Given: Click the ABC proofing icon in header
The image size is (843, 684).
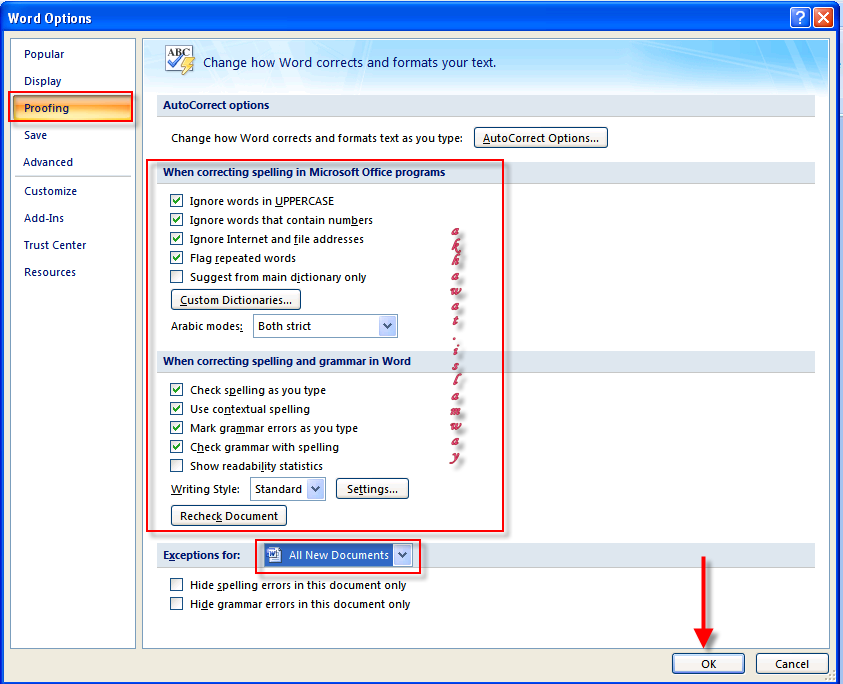Looking at the screenshot, I should click(x=180, y=60).
